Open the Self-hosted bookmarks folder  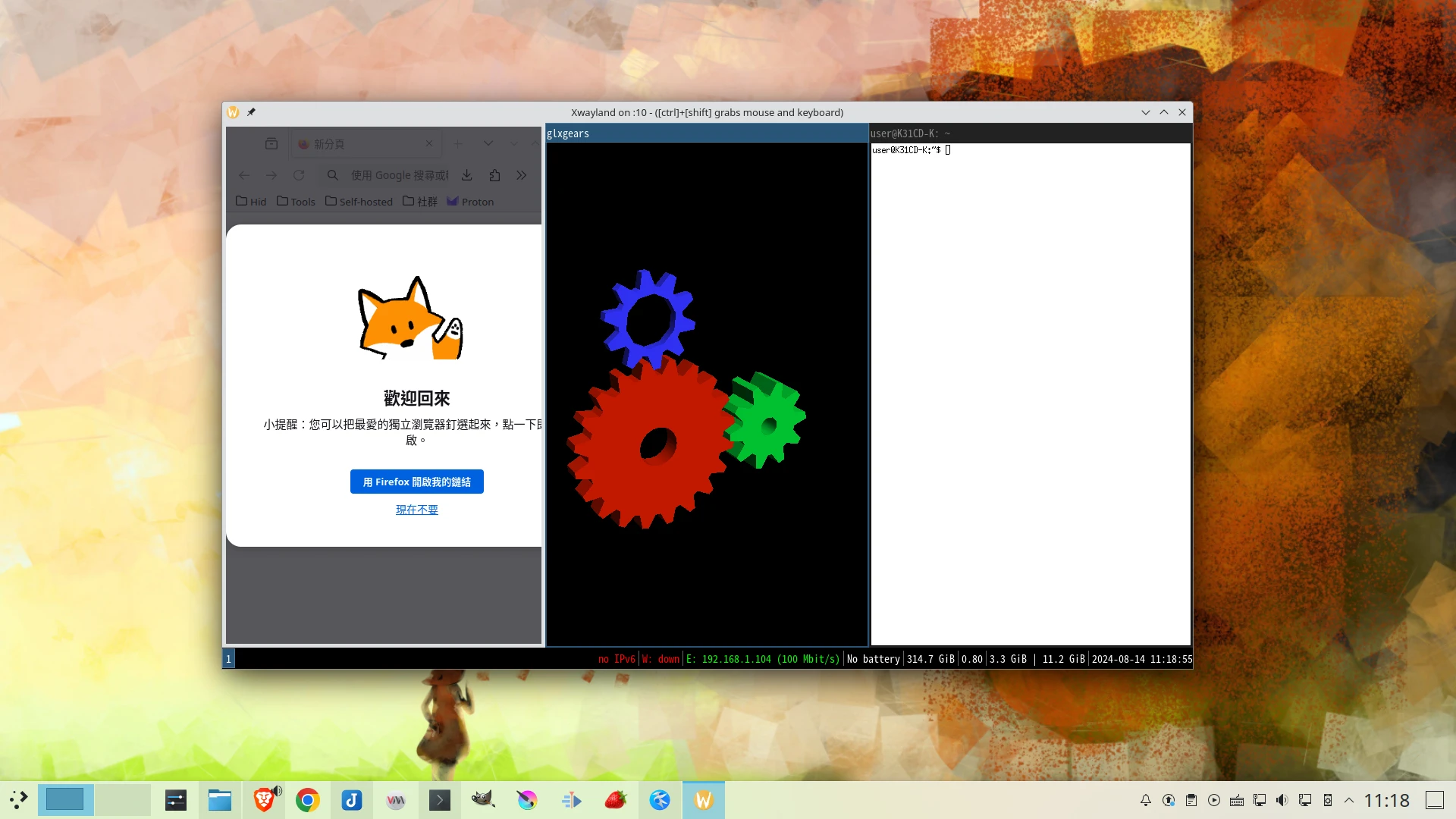[x=359, y=202]
